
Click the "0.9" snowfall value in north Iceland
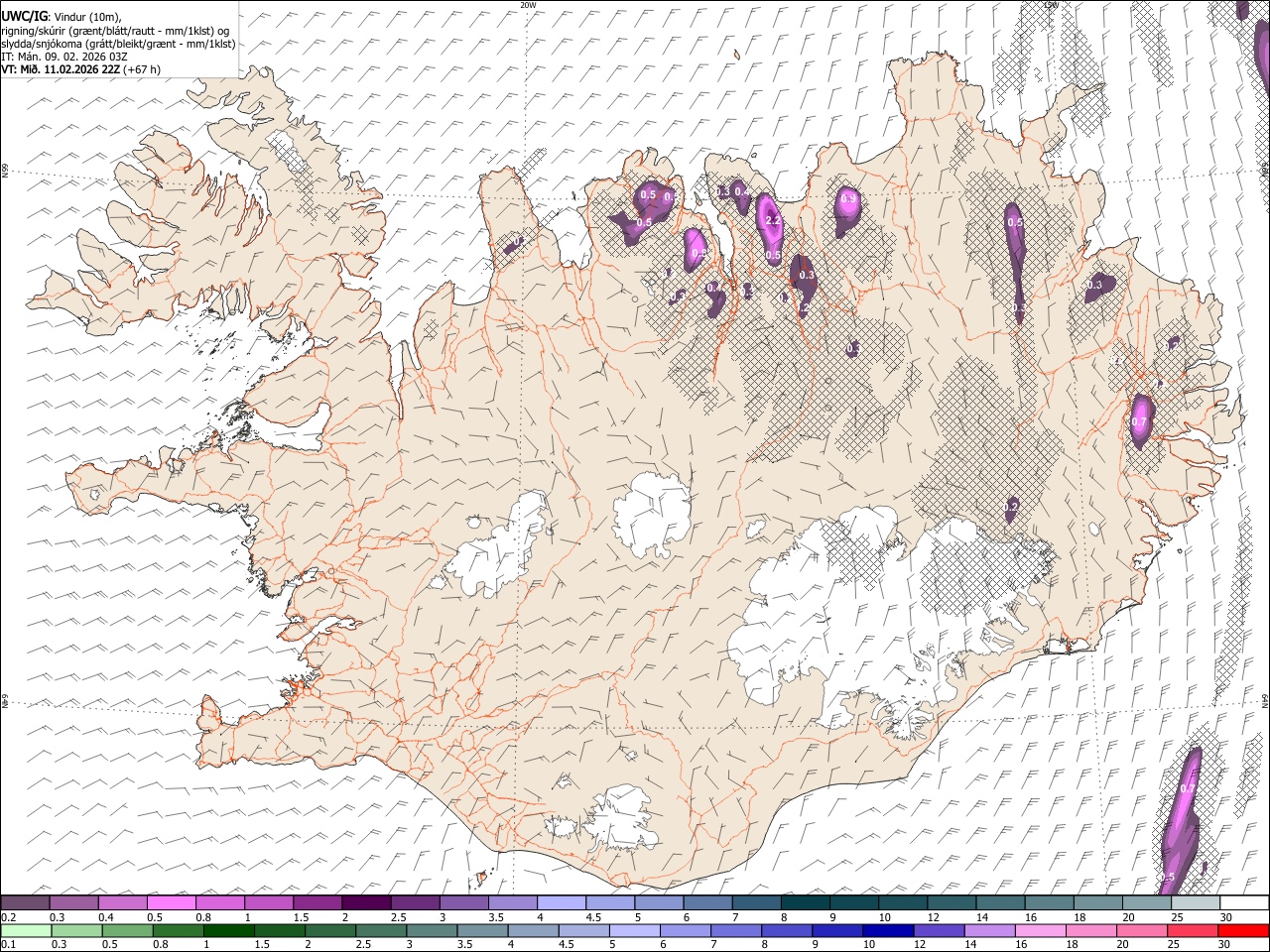point(848,198)
